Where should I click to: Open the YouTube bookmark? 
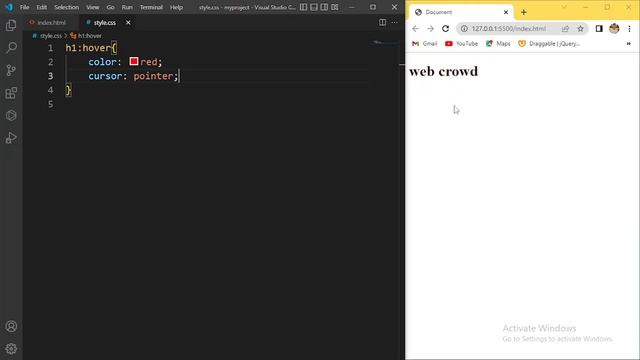[x=461, y=44]
